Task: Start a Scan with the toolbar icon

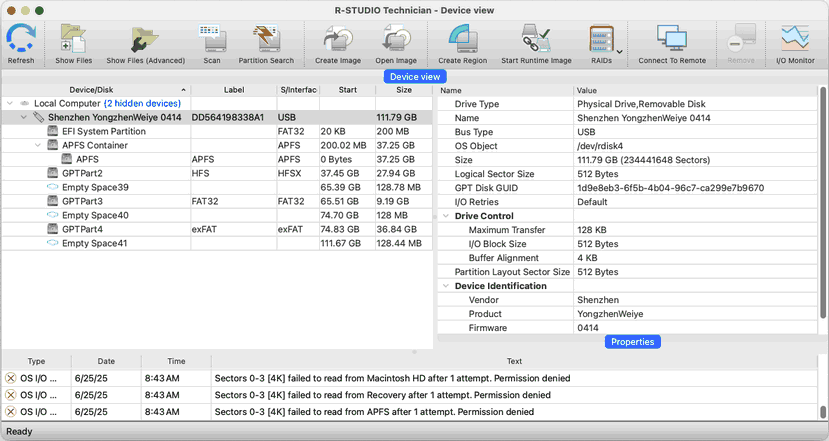Action: click(212, 38)
